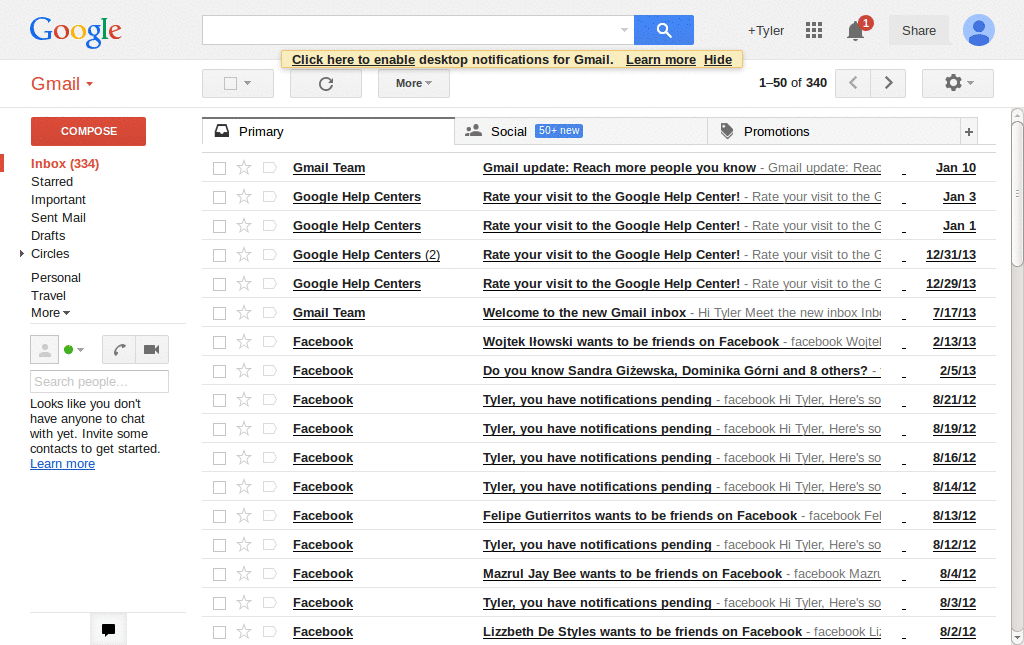1024x645 pixels.
Task: Open the +Tyler profile link
Action: pos(765,31)
